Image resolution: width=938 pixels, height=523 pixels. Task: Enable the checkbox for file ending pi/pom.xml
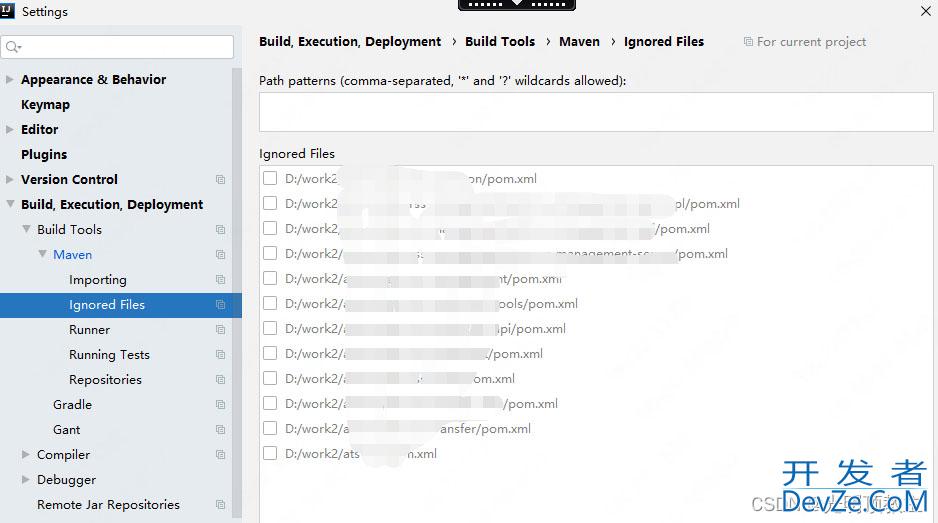coord(270,329)
